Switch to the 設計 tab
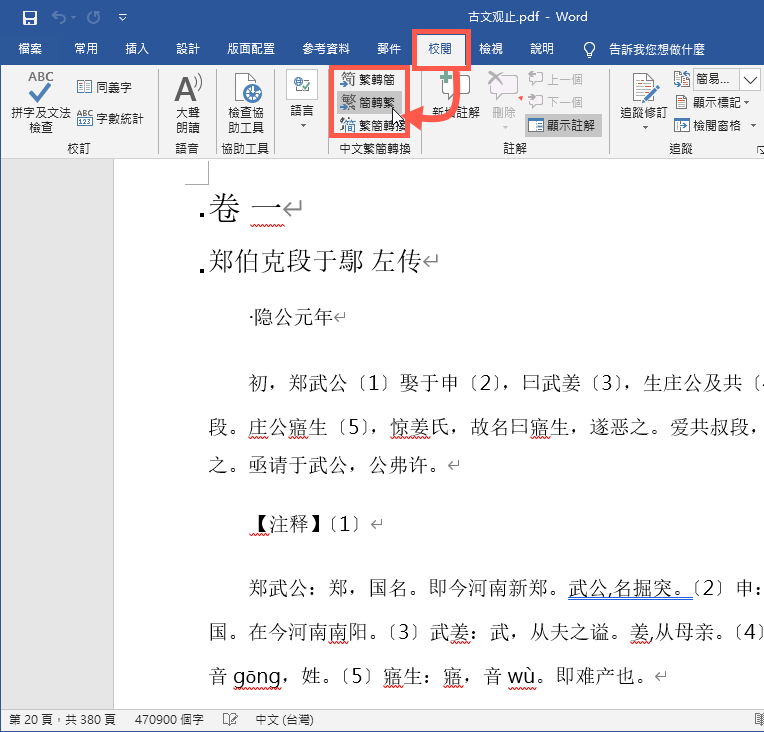 click(188, 49)
